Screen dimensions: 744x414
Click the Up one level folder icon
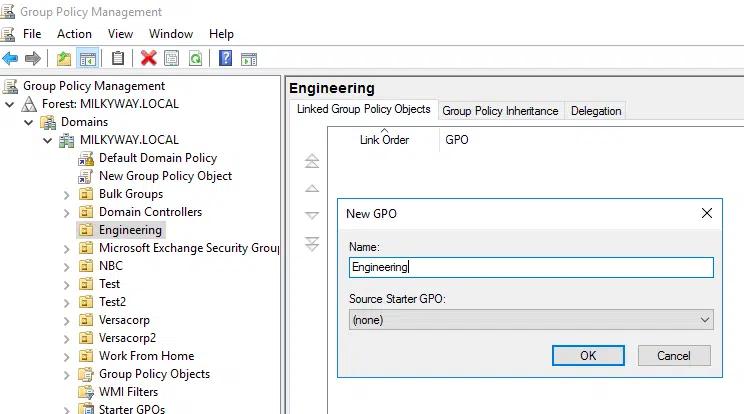[64, 59]
